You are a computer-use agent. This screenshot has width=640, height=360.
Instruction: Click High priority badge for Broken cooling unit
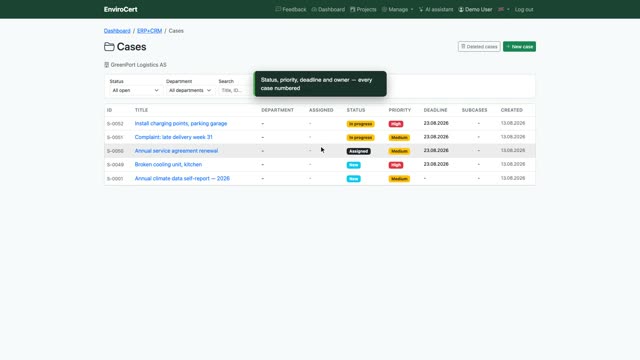click(x=396, y=165)
